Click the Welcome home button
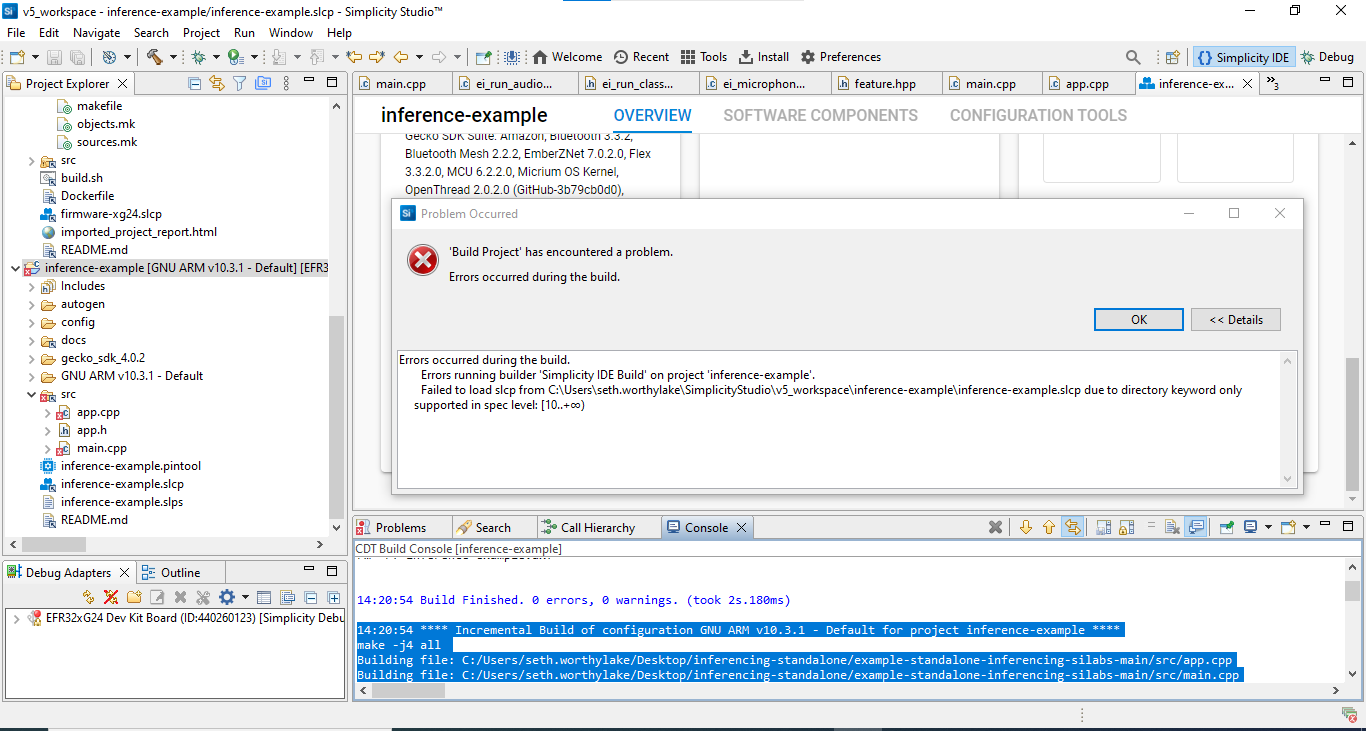This screenshot has width=1366, height=731. click(567, 57)
